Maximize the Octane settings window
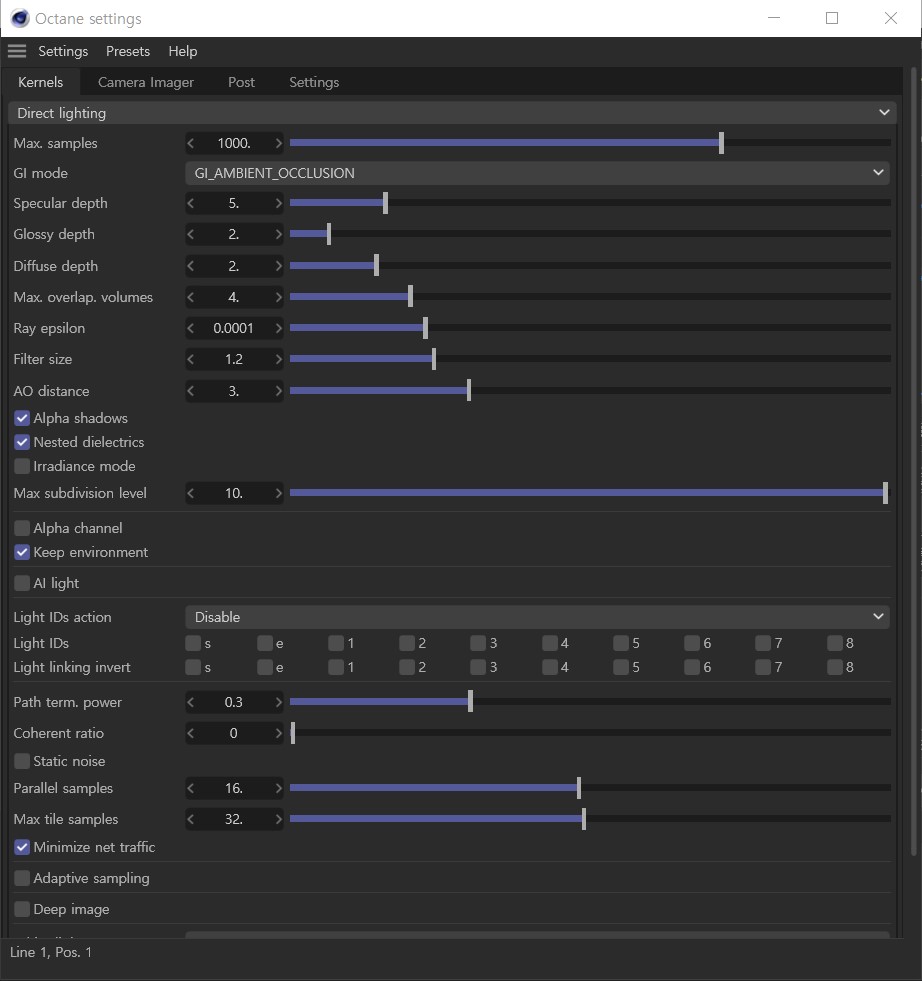The height and width of the screenshot is (981, 922). tap(832, 18)
